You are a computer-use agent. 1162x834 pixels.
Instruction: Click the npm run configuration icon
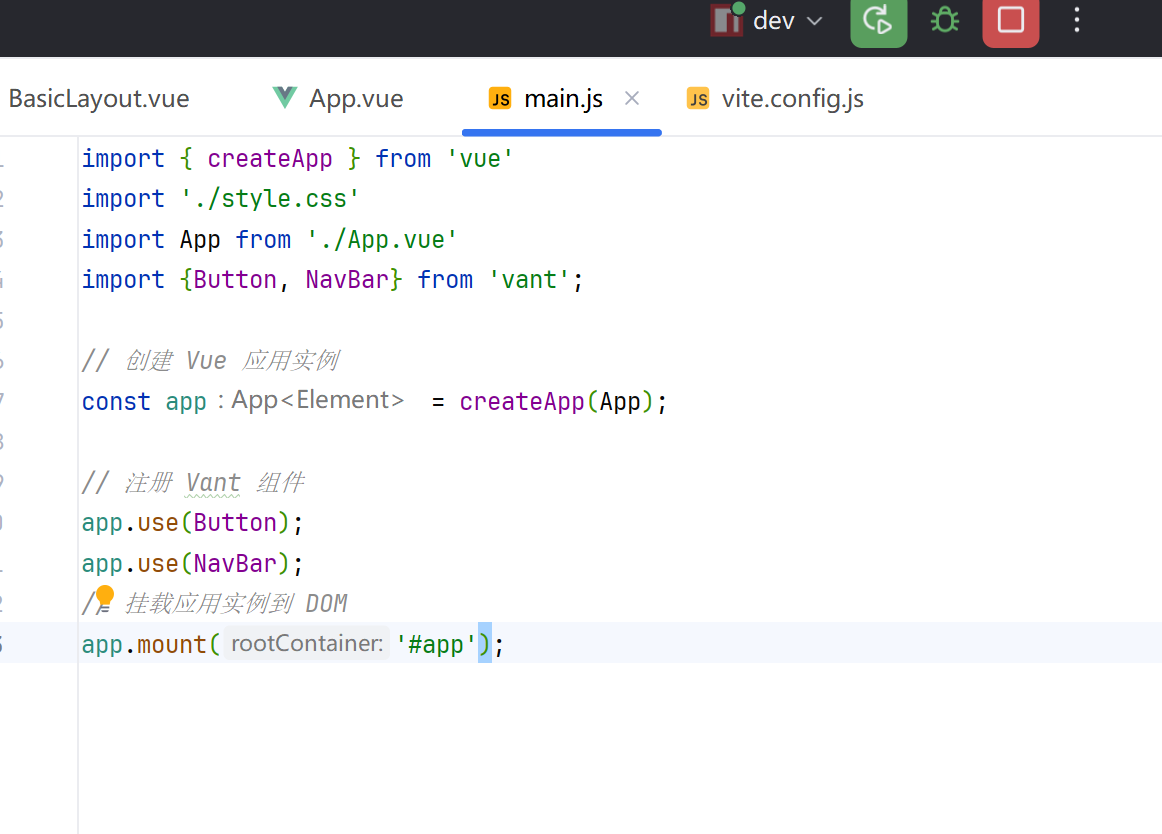(x=726, y=21)
